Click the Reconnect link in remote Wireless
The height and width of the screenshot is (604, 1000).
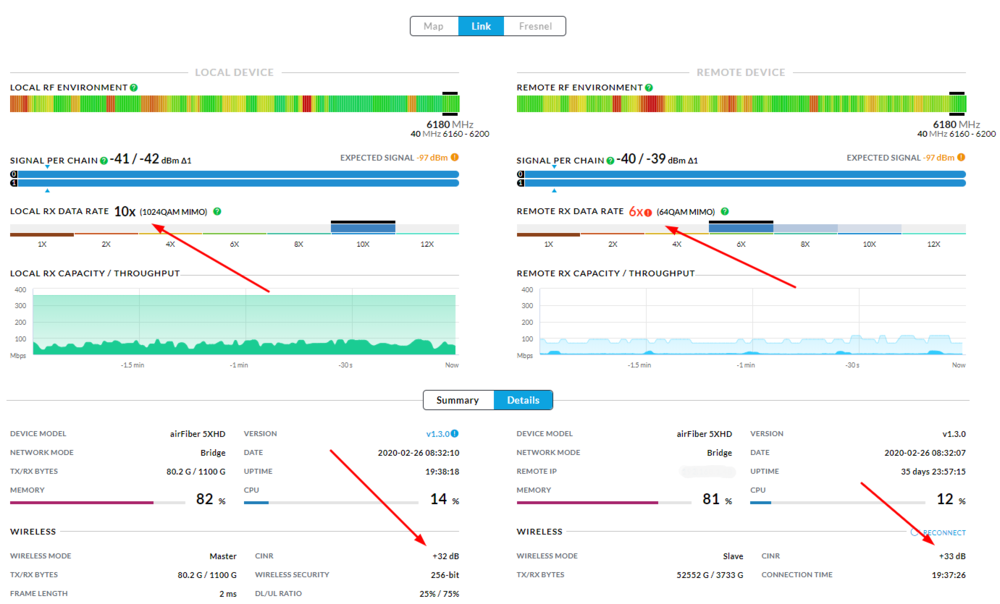point(943,533)
